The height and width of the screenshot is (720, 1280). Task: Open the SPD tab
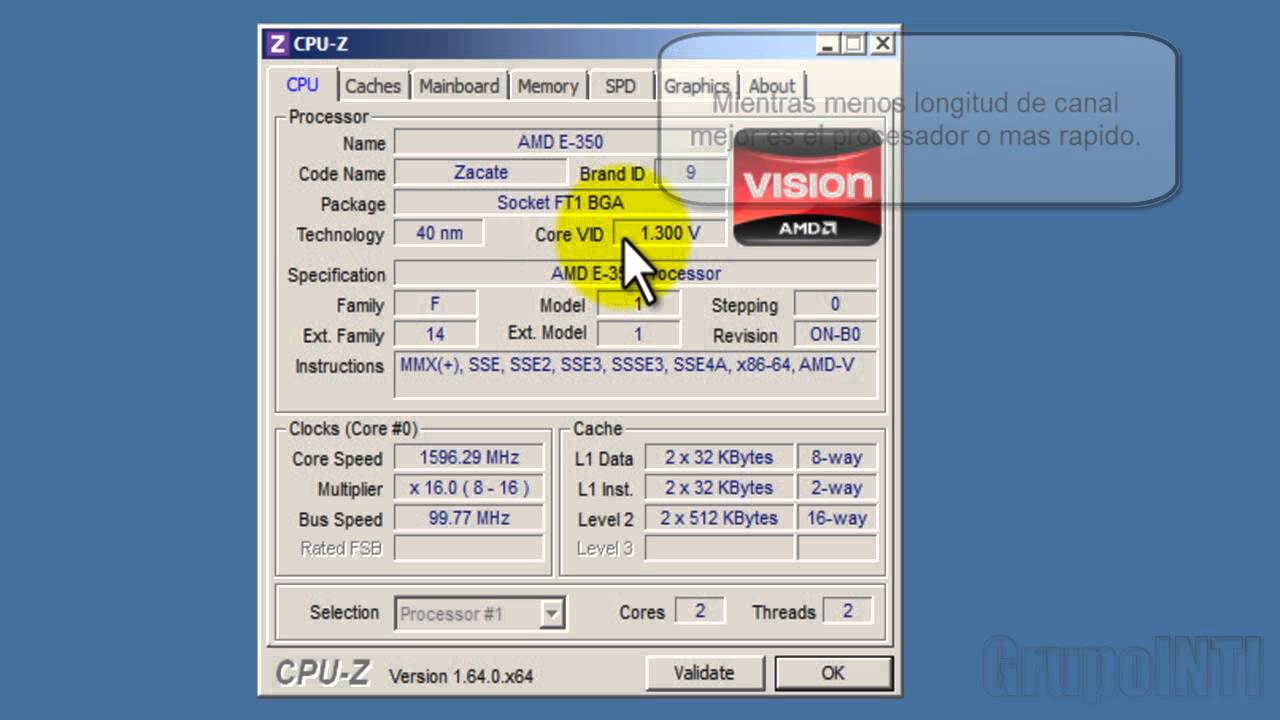(621, 86)
